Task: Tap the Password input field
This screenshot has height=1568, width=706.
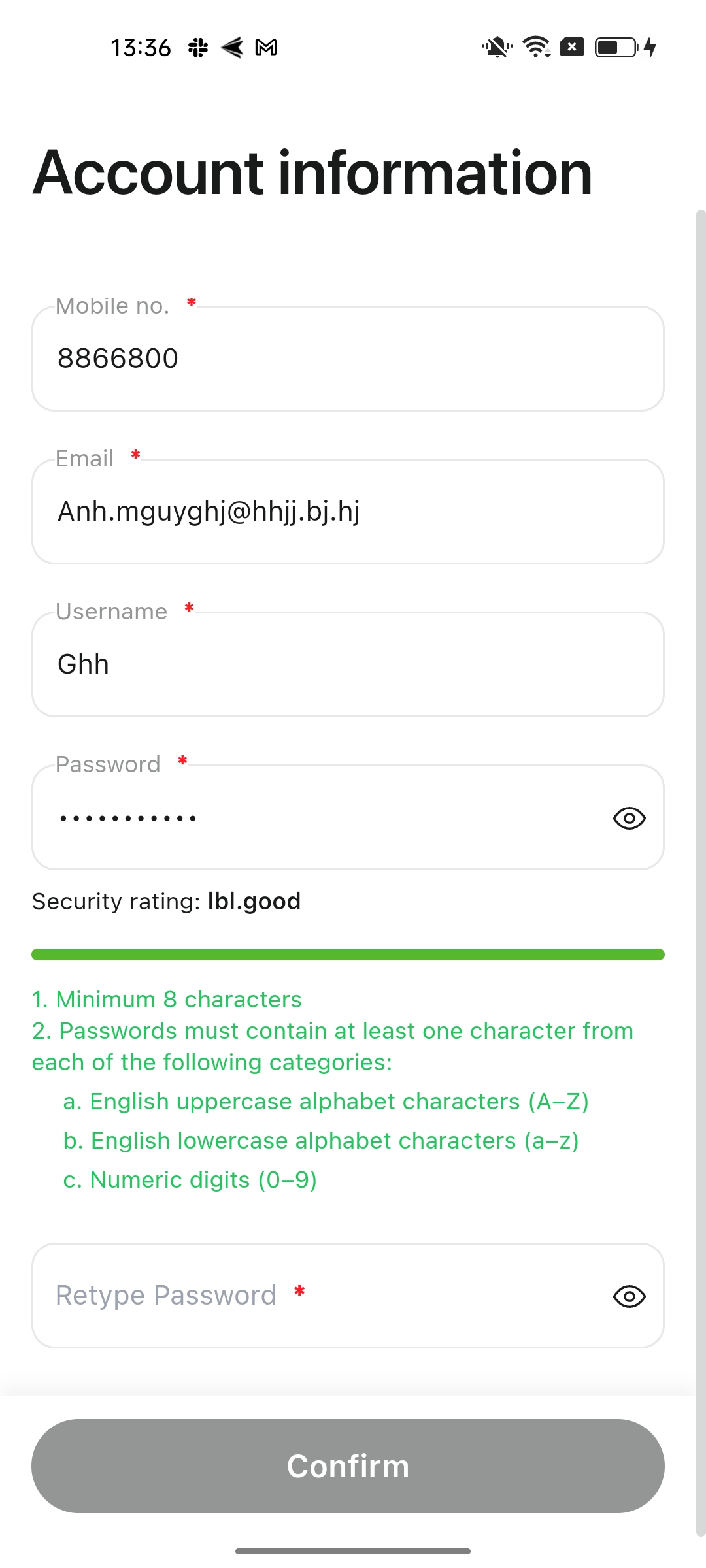Action: tap(314, 818)
